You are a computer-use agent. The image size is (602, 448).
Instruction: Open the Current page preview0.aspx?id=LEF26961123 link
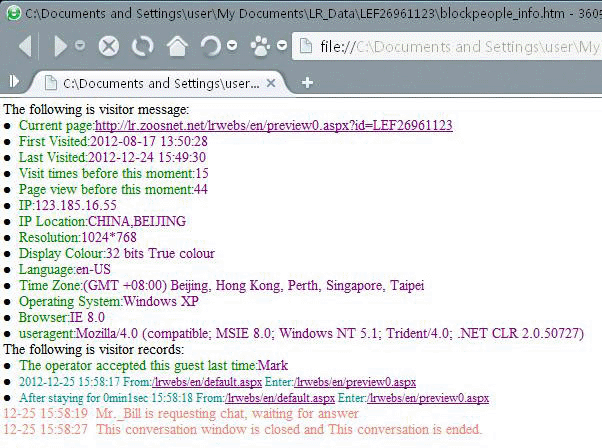(274, 126)
